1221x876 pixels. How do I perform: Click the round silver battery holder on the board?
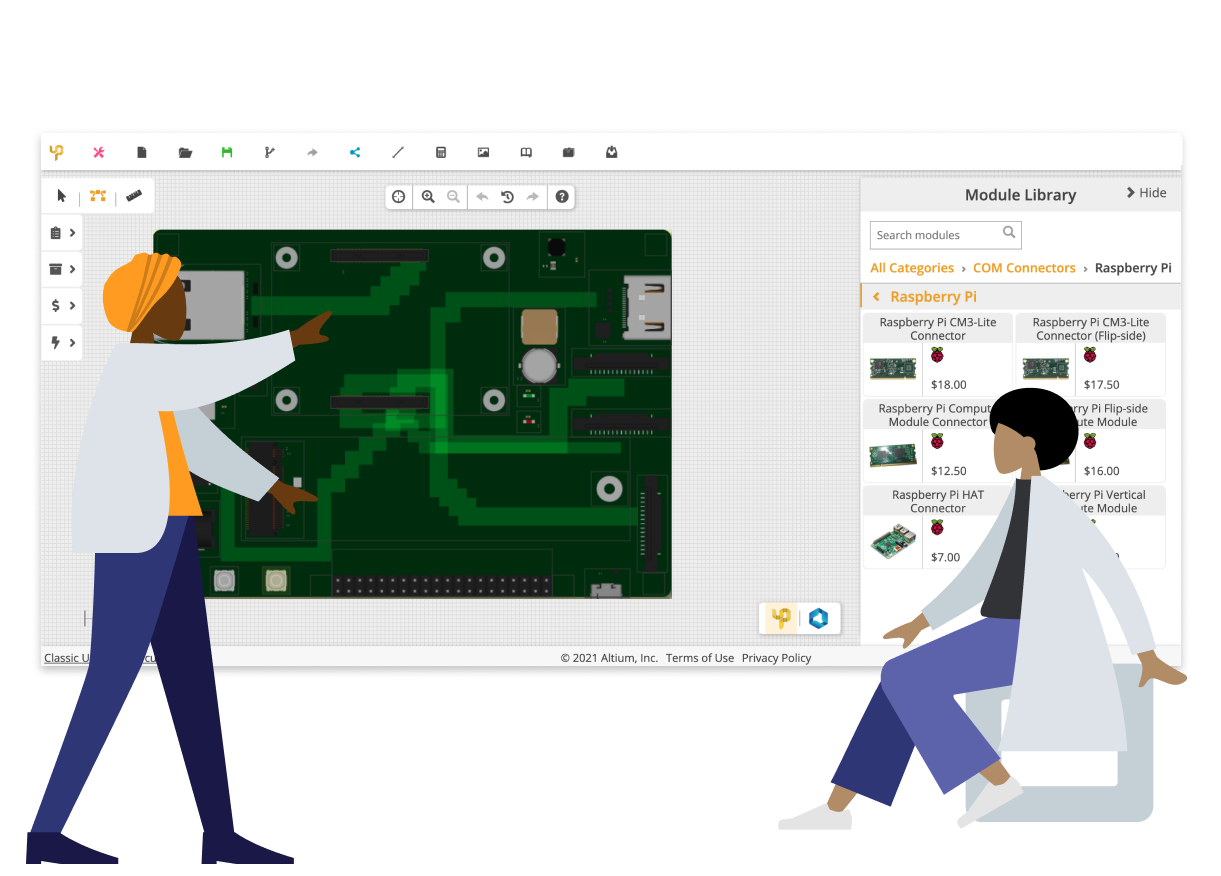pyautogui.click(x=539, y=365)
